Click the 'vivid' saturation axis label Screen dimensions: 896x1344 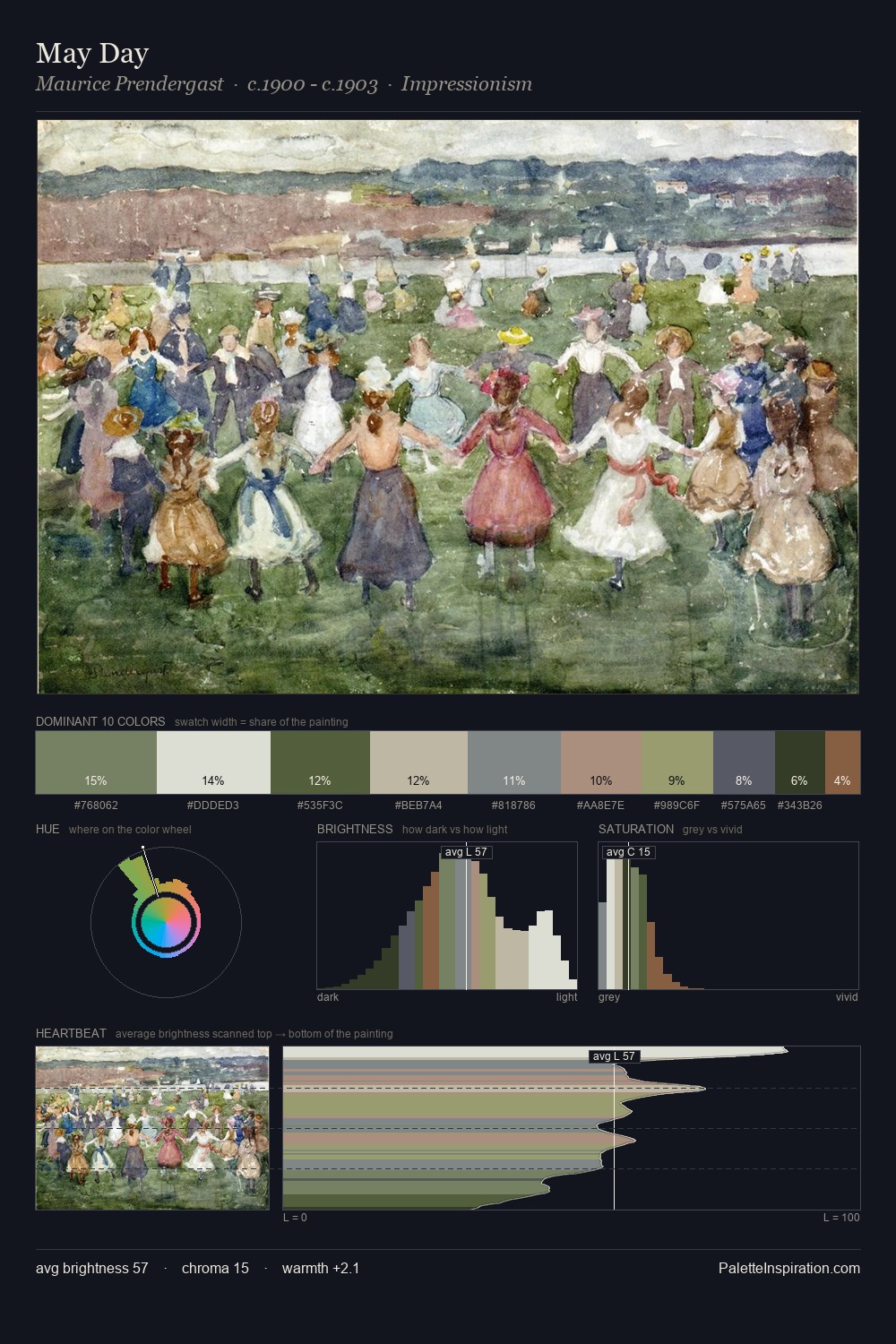[x=847, y=997]
